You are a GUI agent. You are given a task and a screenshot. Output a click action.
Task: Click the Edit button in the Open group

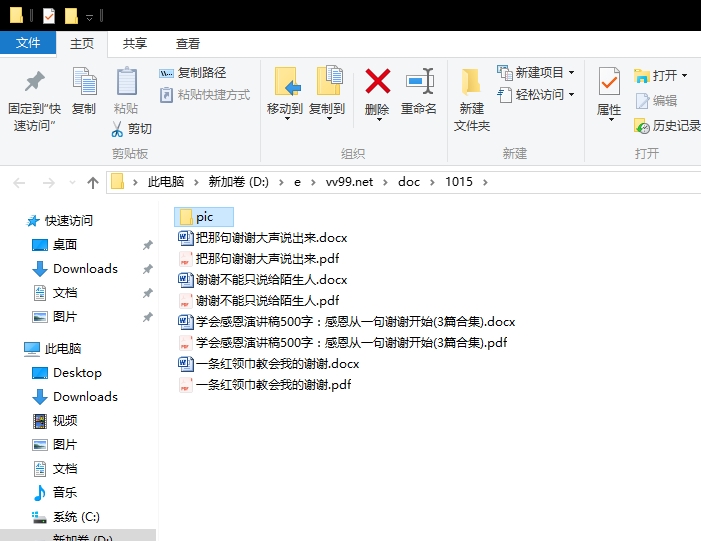coord(656,101)
